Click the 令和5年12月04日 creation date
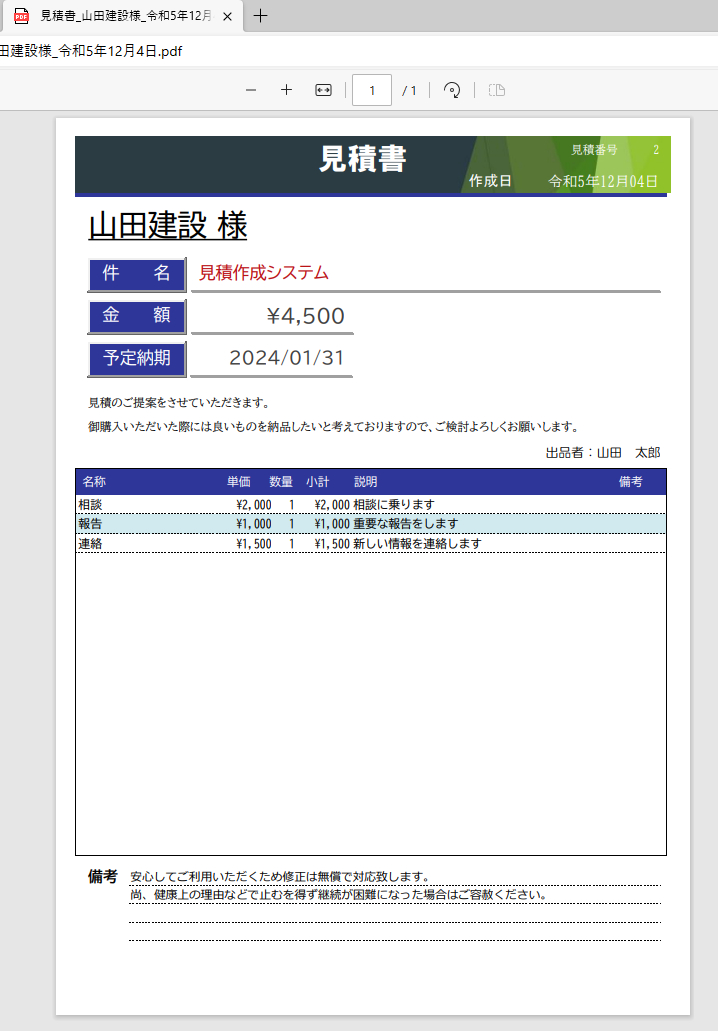This screenshot has width=718, height=1031. pyautogui.click(x=603, y=181)
